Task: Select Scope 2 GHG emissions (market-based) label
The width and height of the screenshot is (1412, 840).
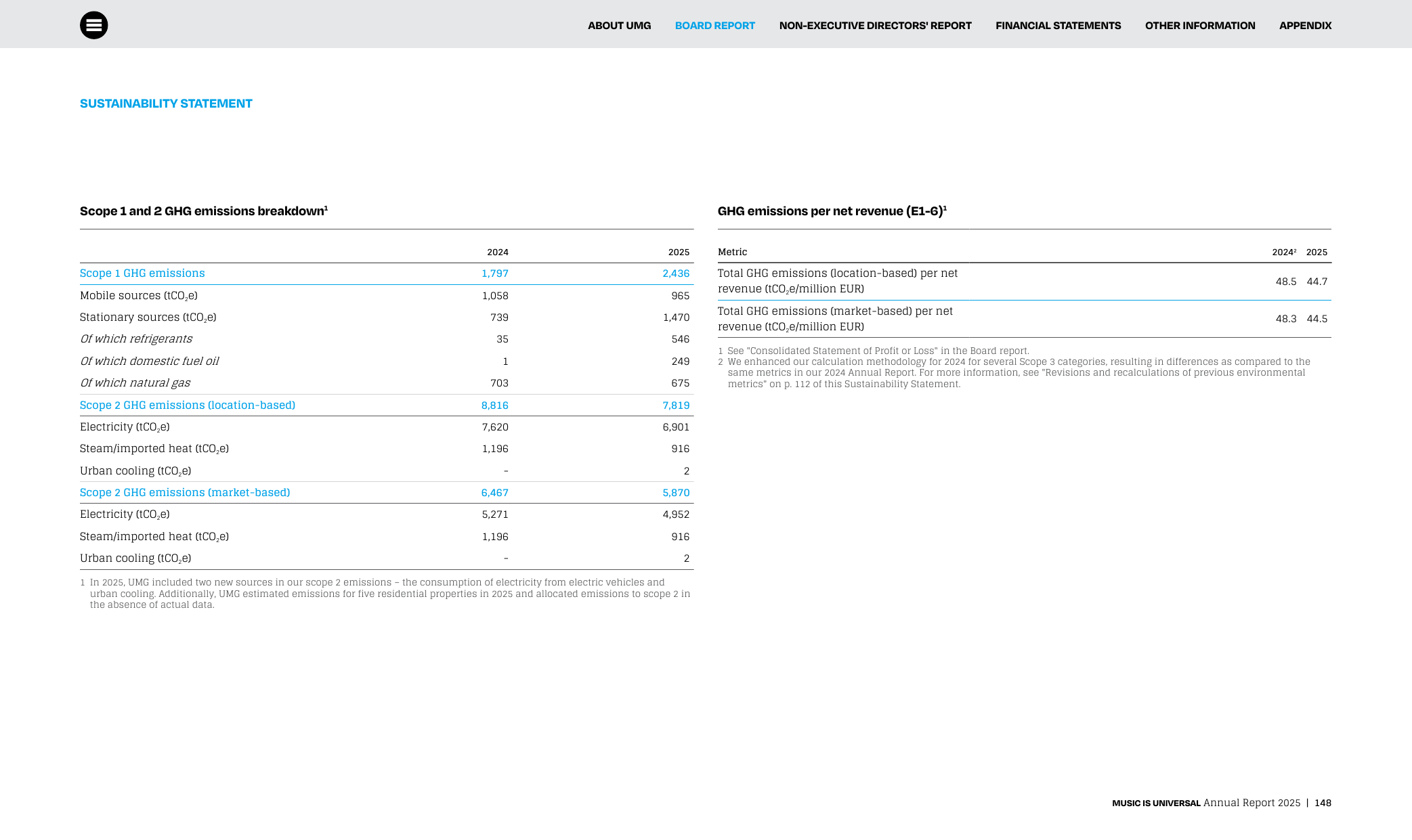Action: [x=185, y=493]
